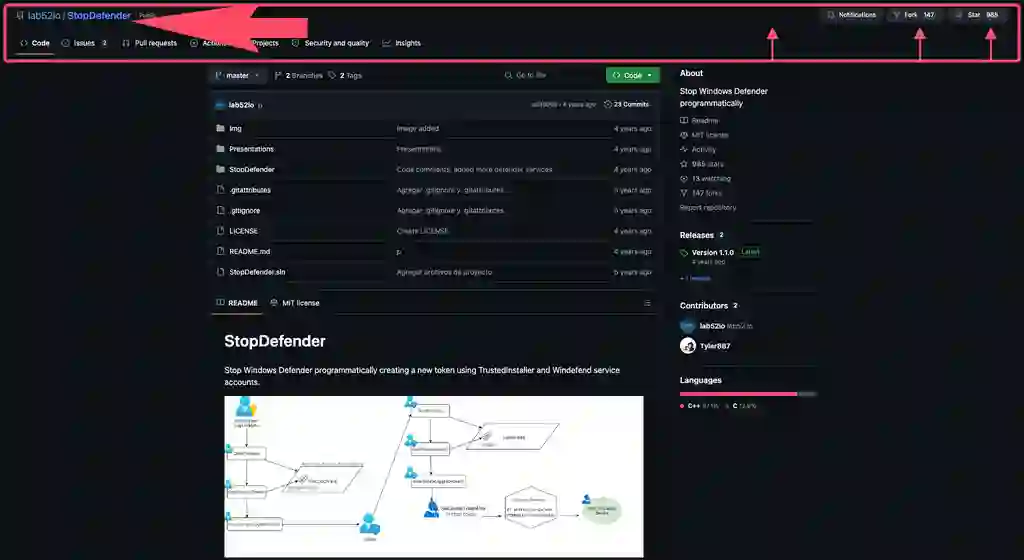Select the README tab above the readme
The height and width of the screenshot is (560, 1024).
point(237,303)
